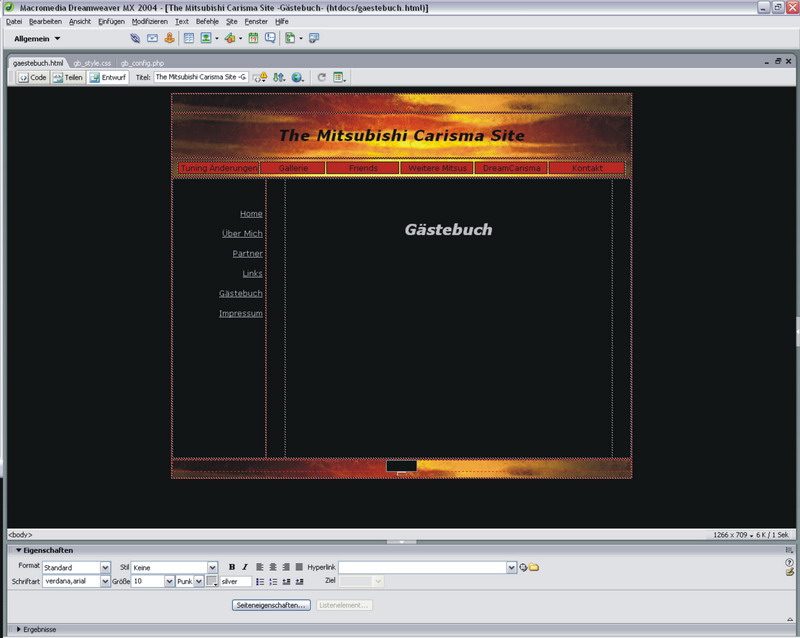The width and height of the screenshot is (800, 638).
Task: Click the Kontakt navigation button
Action: [587, 168]
